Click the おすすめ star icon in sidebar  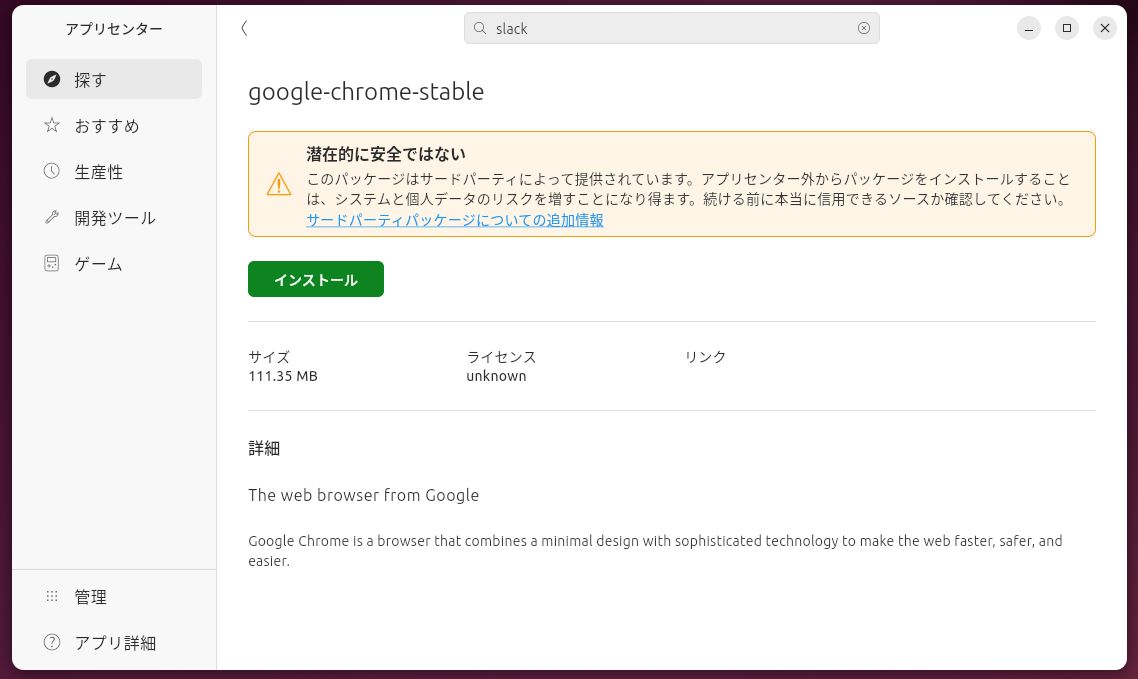click(50, 125)
